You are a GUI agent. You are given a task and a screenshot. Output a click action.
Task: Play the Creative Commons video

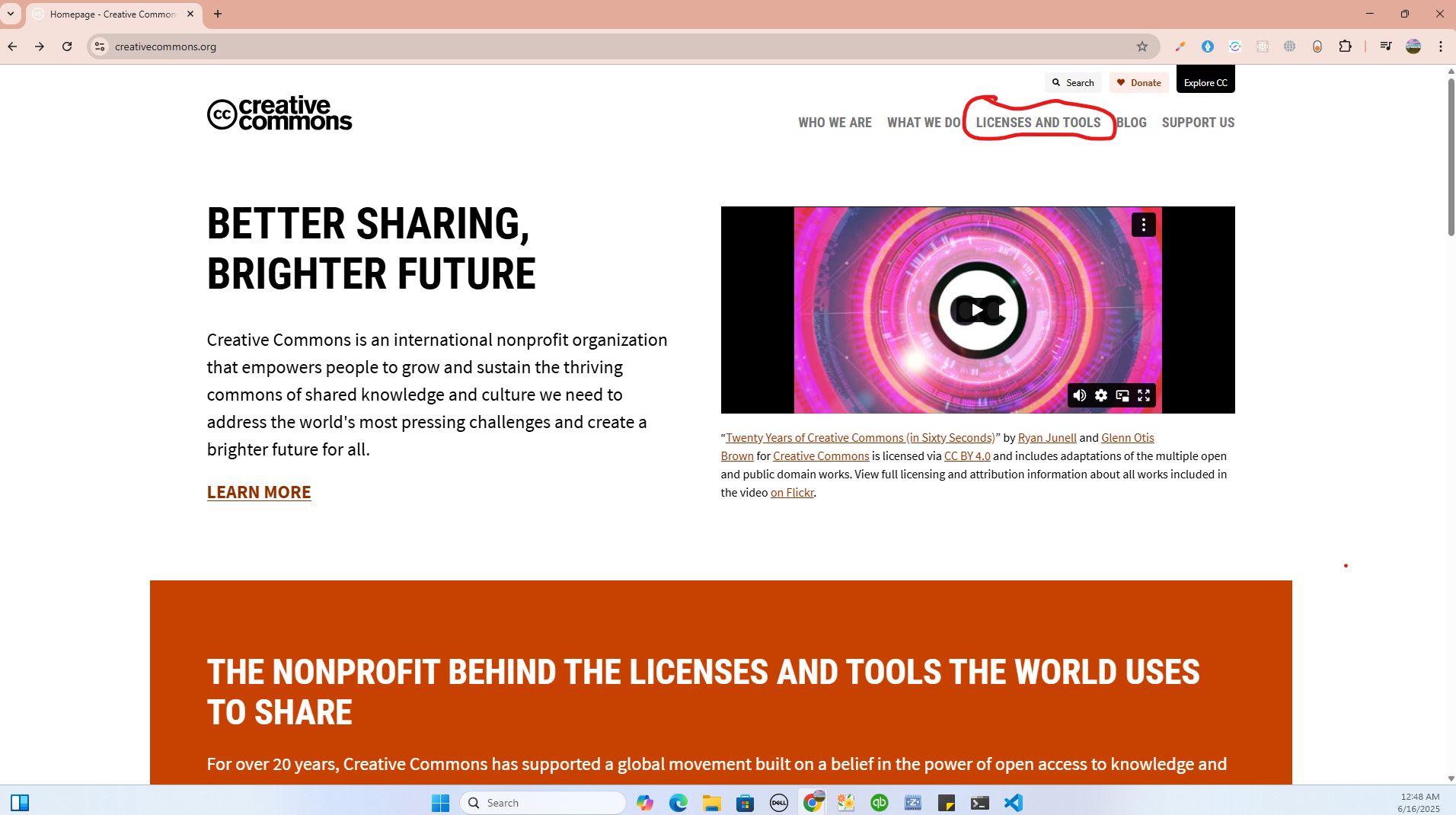pos(978,310)
